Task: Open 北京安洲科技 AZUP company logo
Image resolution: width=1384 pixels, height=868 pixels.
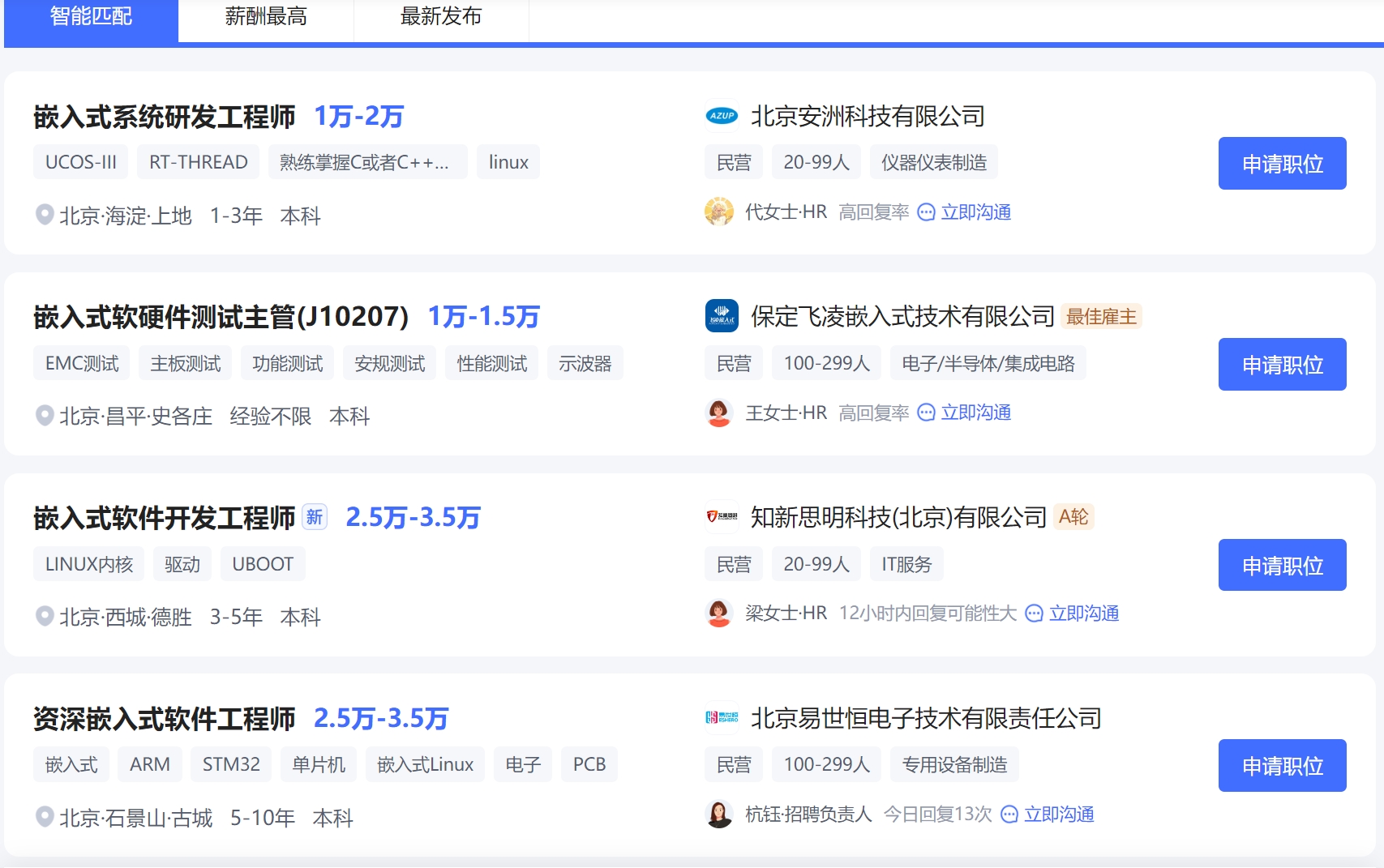Action: [x=722, y=116]
